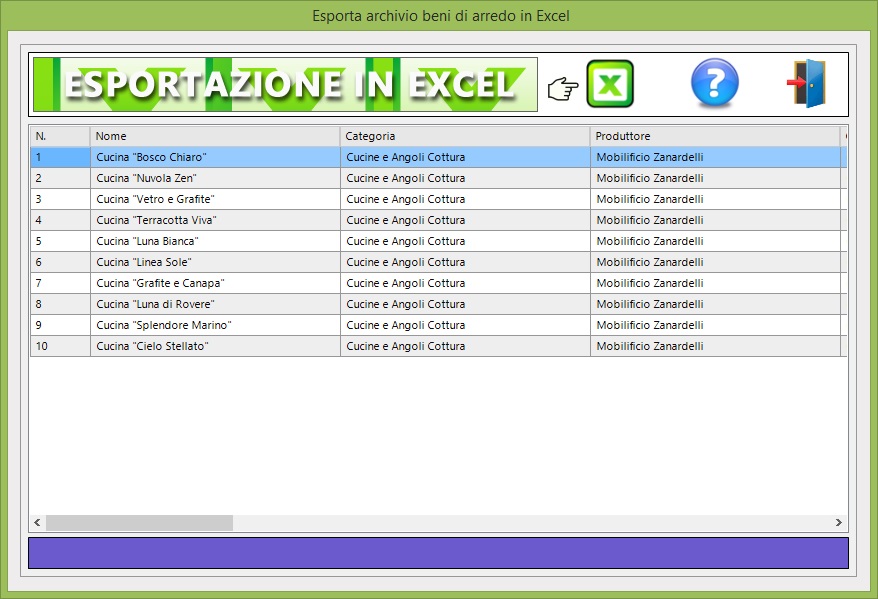The height and width of the screenshot is (599, 878).
Task: Sort by the Nome column header
Action: click(215, 136)
